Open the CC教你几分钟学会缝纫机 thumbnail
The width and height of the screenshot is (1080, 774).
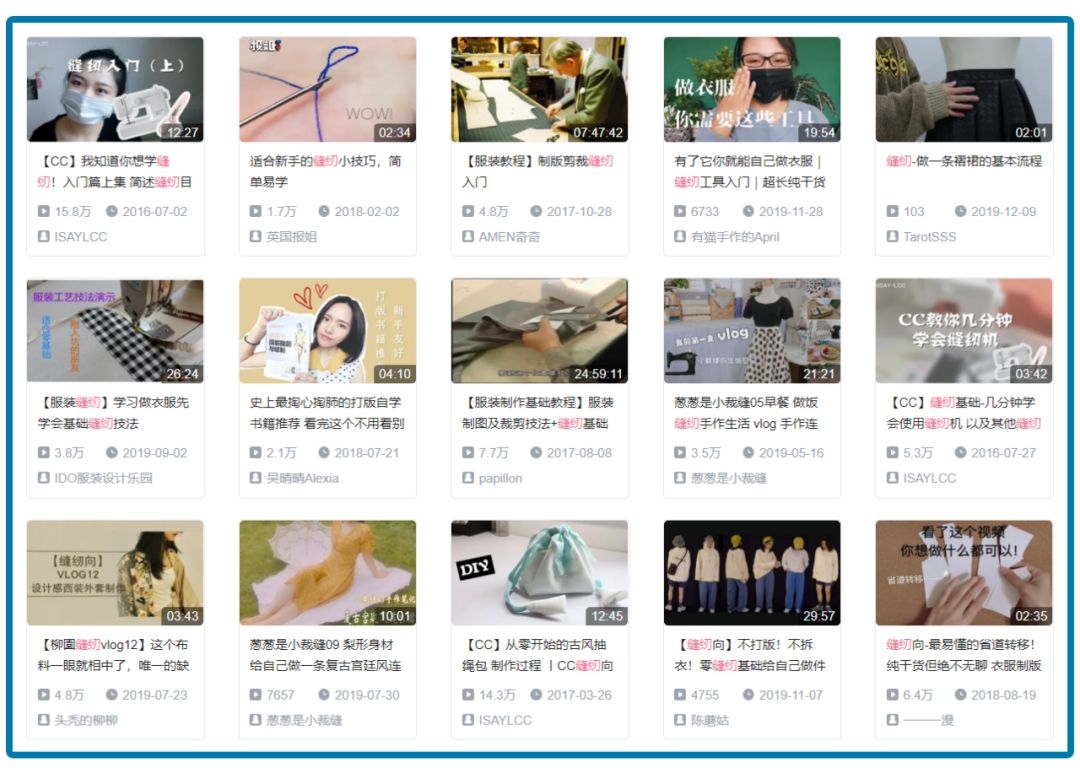coord(964,331)
